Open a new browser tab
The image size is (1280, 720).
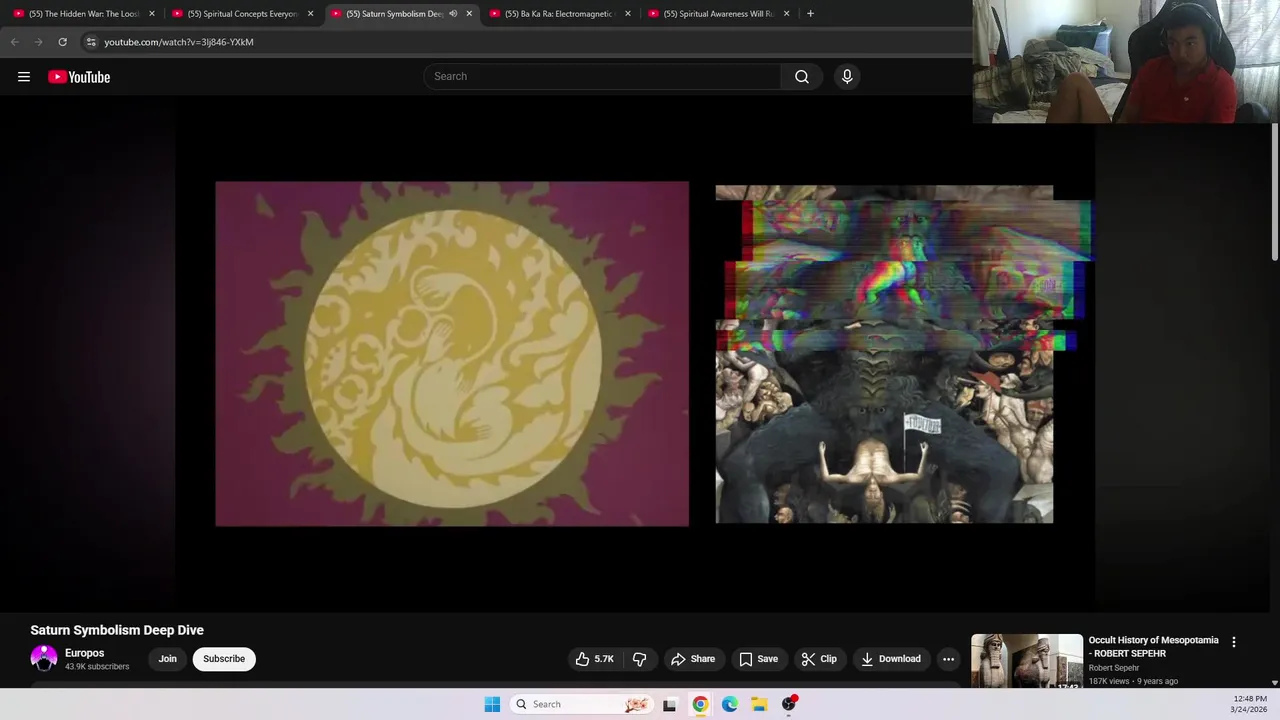coord(810,14)
